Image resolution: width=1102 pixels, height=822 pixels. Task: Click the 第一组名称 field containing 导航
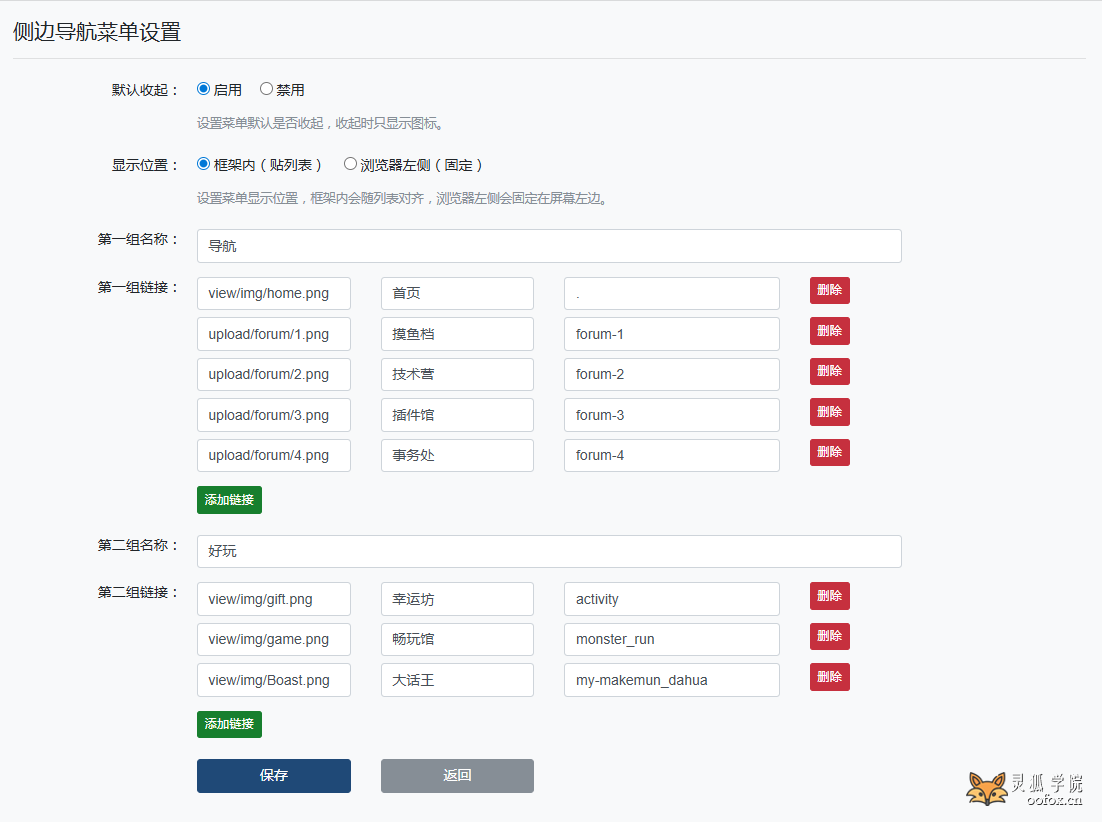coord(549,246)
